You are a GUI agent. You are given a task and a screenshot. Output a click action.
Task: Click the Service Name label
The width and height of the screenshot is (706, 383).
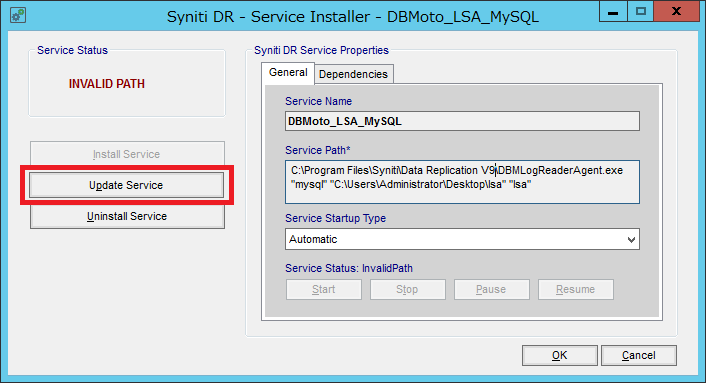pyautogui.click(x=318, y=101)
